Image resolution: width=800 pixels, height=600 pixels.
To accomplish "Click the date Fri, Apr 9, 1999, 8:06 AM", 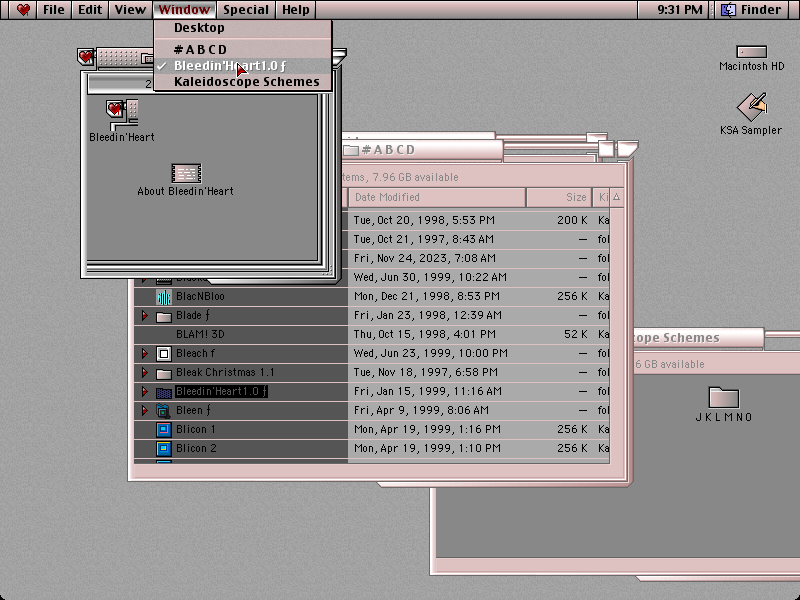I will click(421, 410).
